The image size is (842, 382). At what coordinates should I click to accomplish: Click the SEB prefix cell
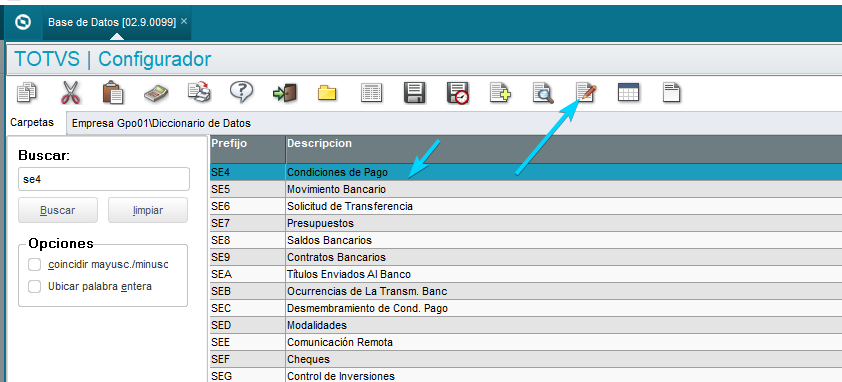click(248, 291)
